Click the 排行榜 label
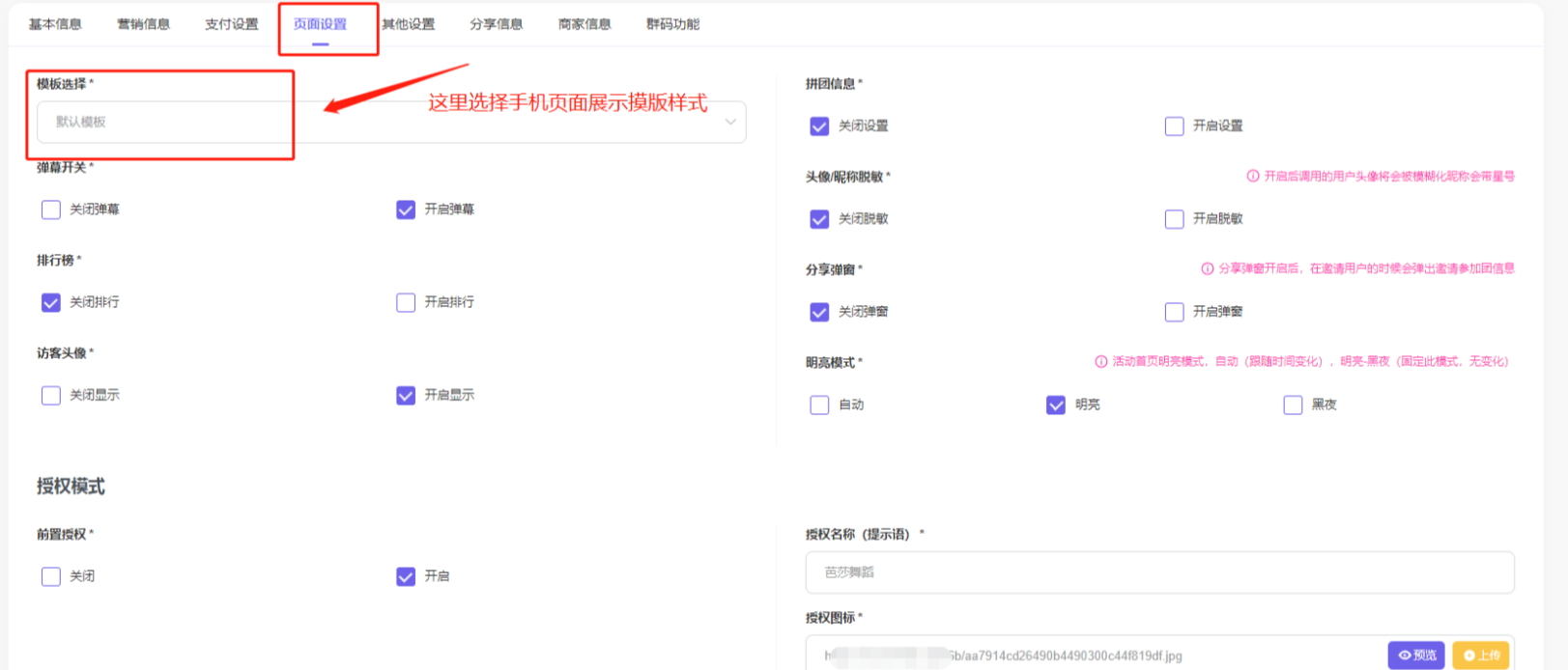 click(56, 261)
